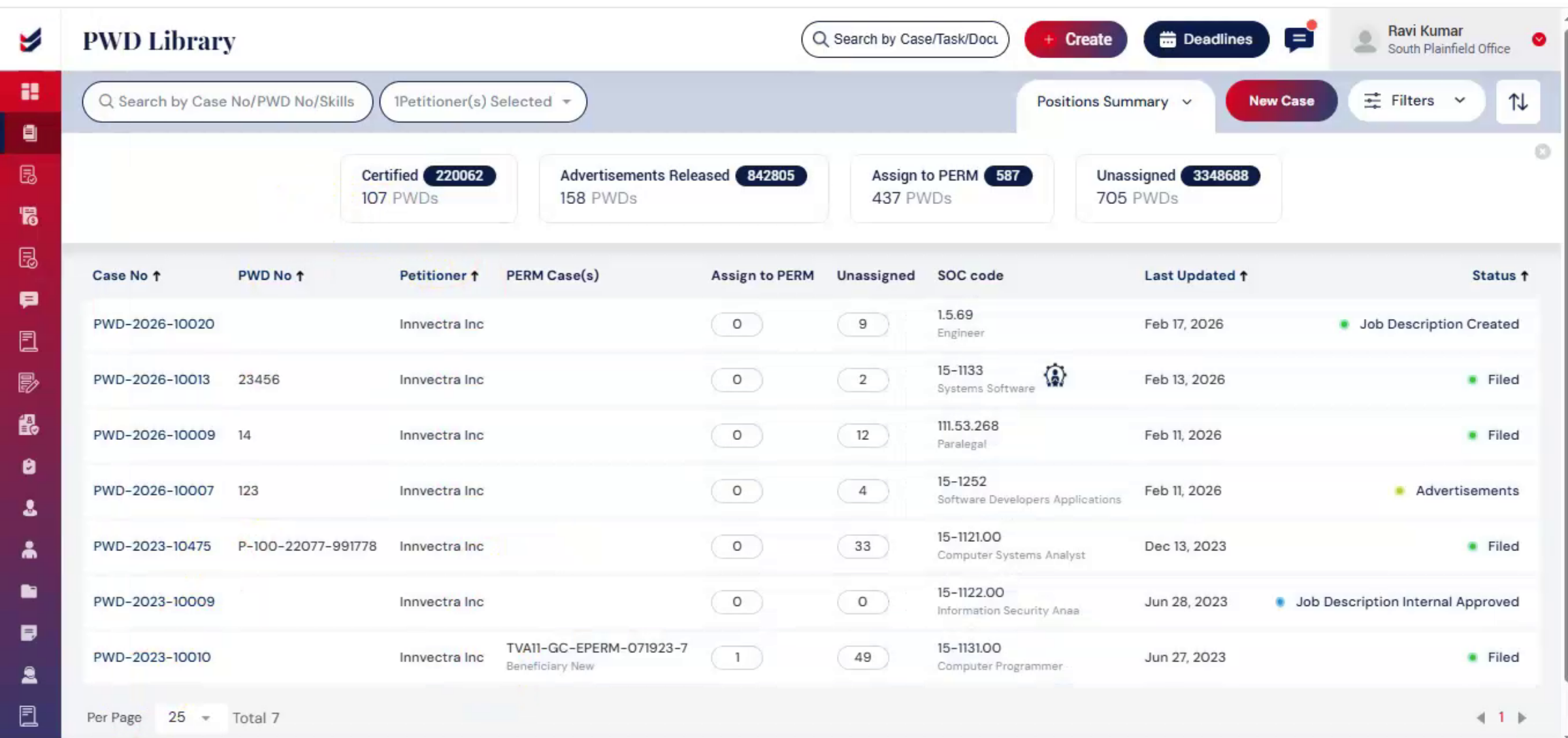Select the Assign to PERM 437 PWDs card
The width and height of the screenshot is (1568, 738).
pyautogui.click(x=952, y=188)
